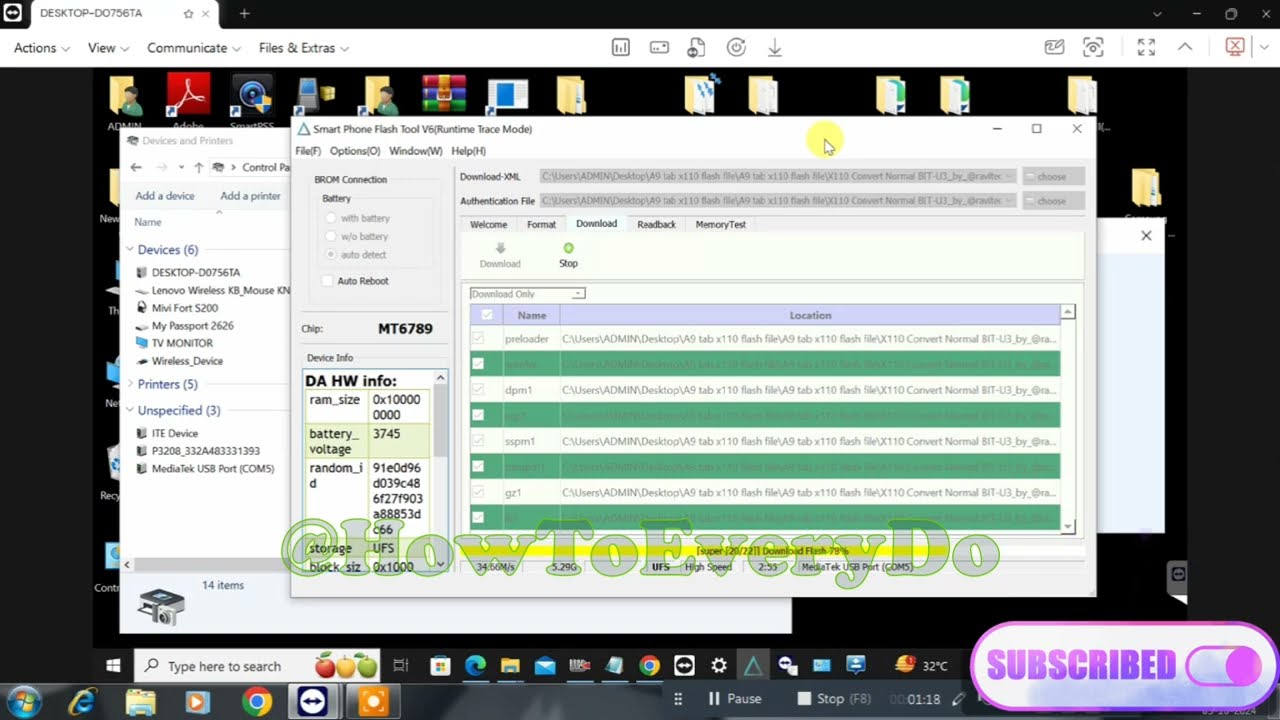Toggle the preloader row checkbox
This screenshot has height=720, width=1280.
pyautogui.click(x=478, y=339)
